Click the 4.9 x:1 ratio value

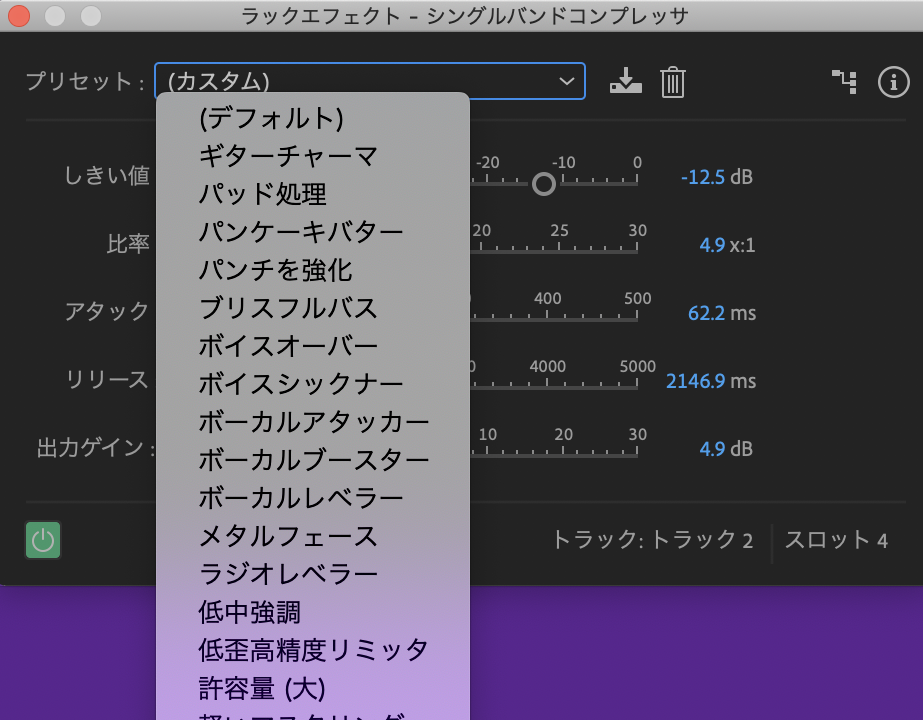[x=711, y=245]
